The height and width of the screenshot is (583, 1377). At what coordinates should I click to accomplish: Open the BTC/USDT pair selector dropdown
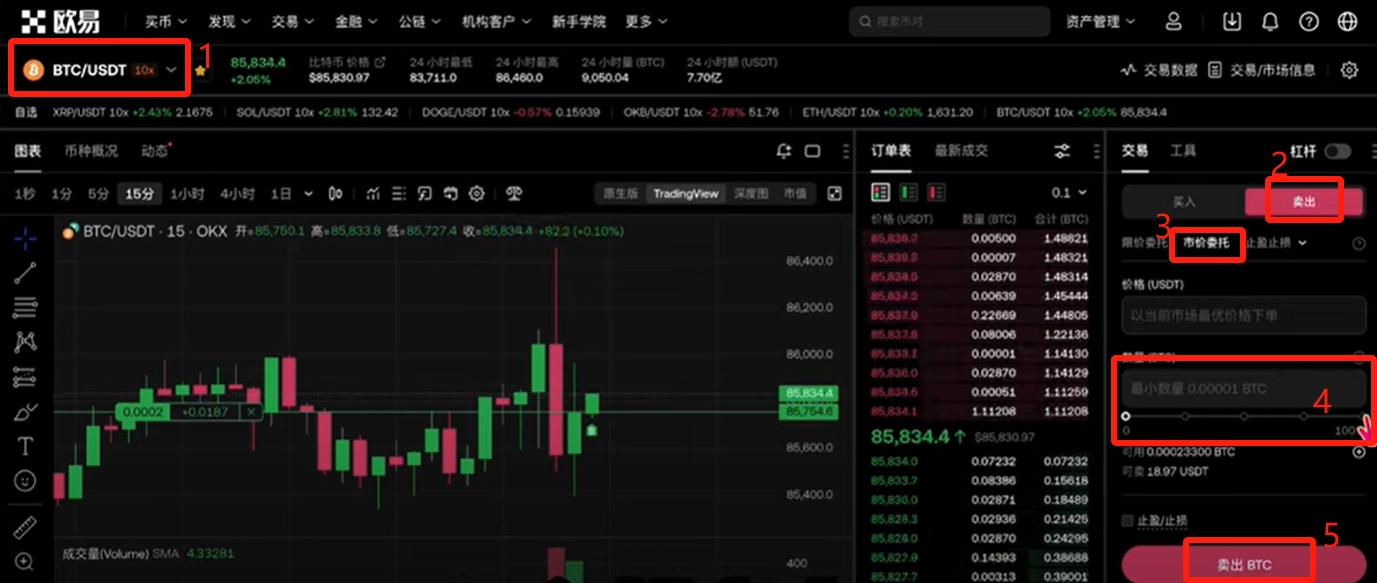point(100,70)
